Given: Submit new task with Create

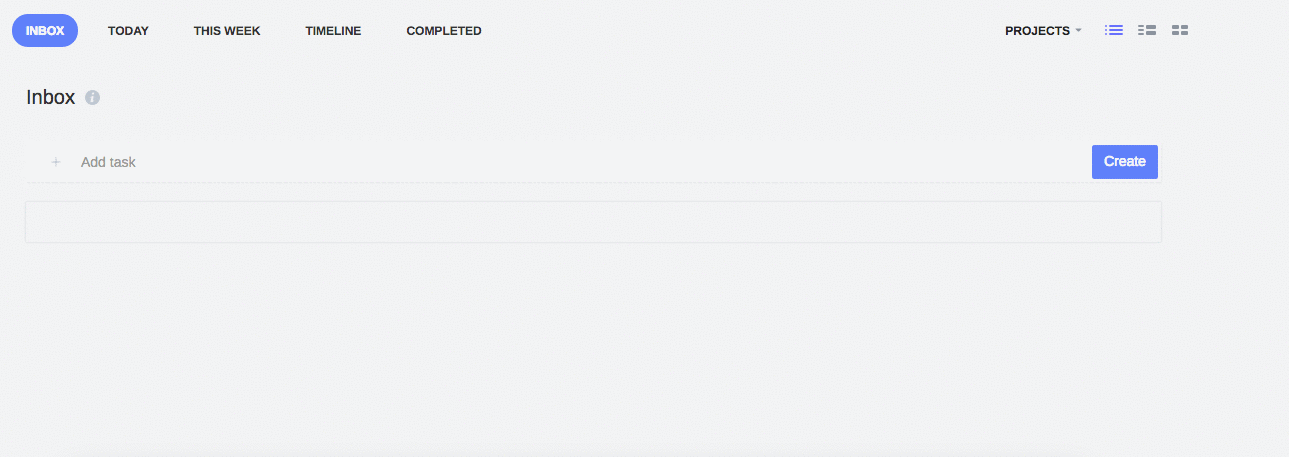Looking at the screenshot, I should [1125, 162].
